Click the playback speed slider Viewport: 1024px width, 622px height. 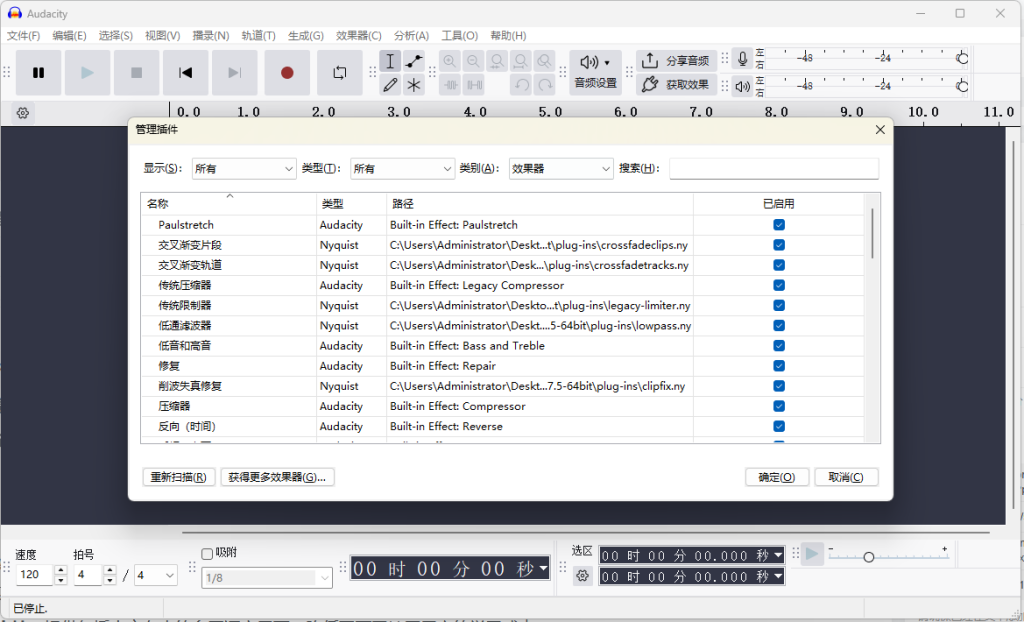pos(869,556)
